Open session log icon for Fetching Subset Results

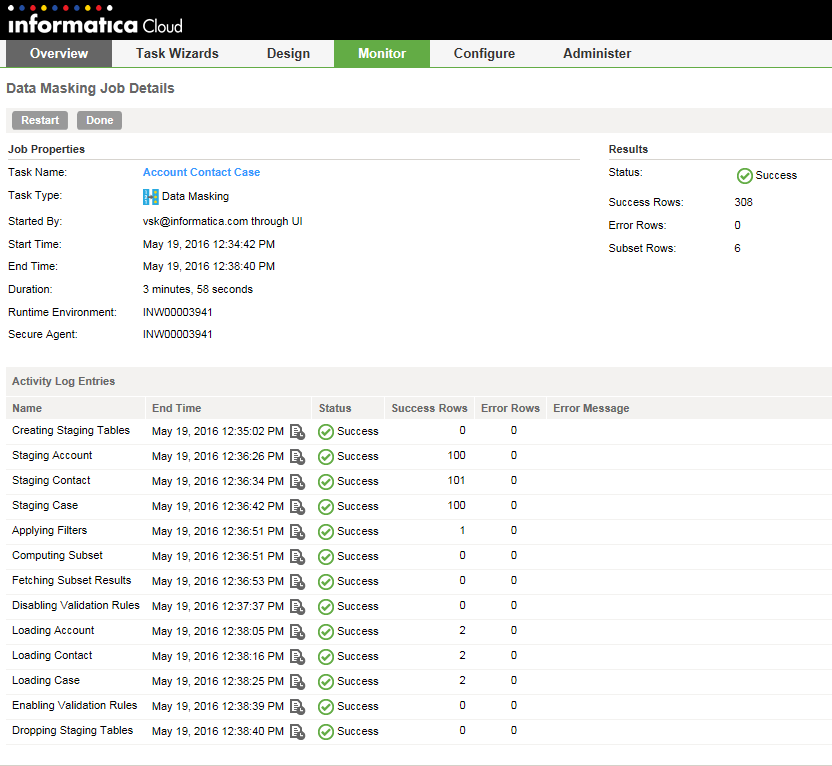(297, 581)
